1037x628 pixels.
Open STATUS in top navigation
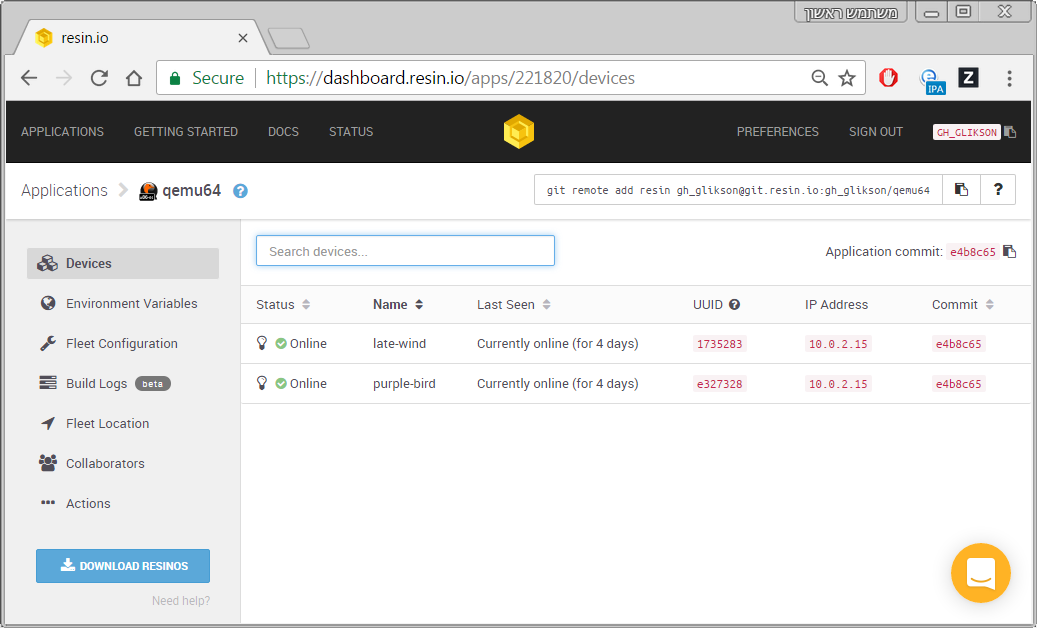coord(351,132)
